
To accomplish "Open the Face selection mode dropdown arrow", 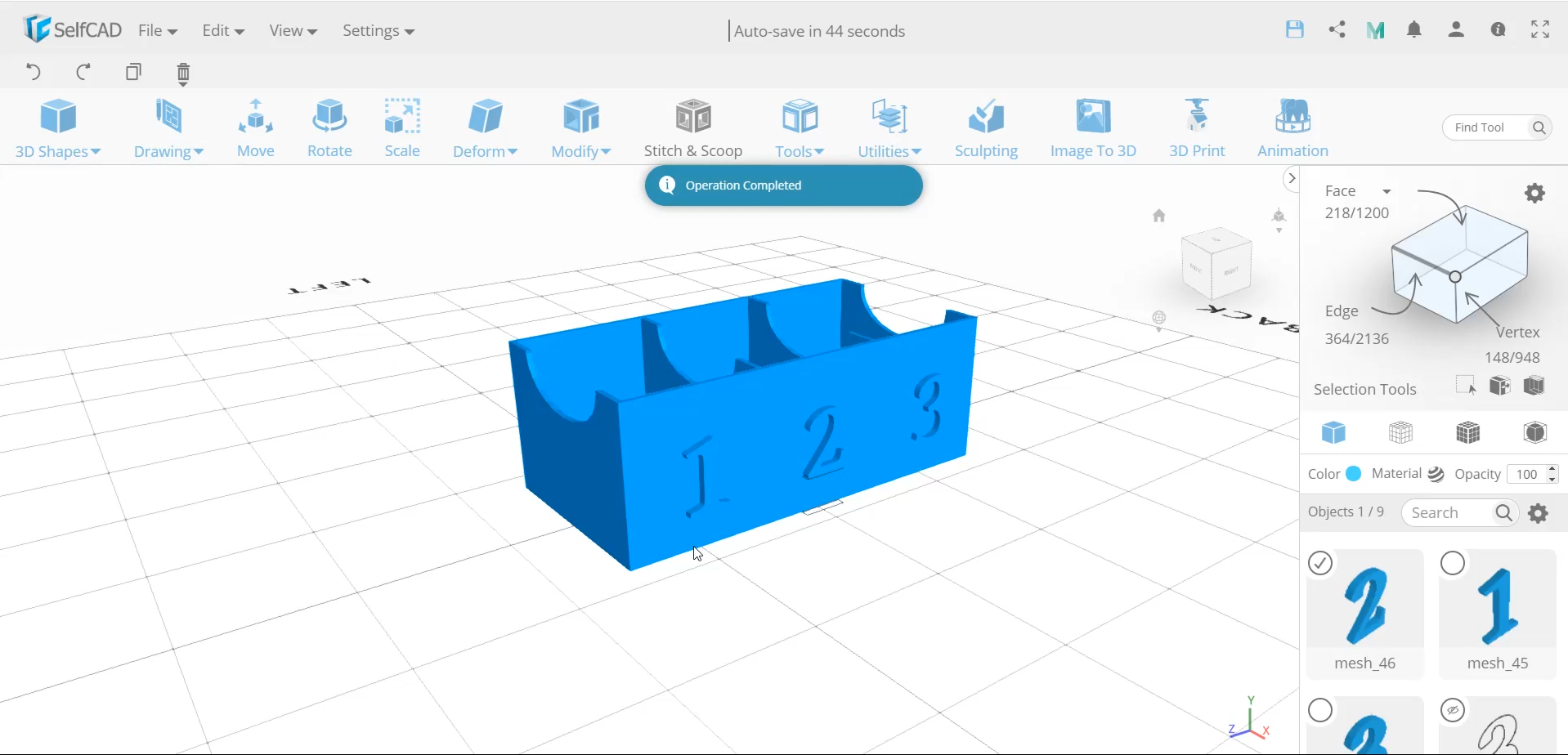I will coord(1387,191).
